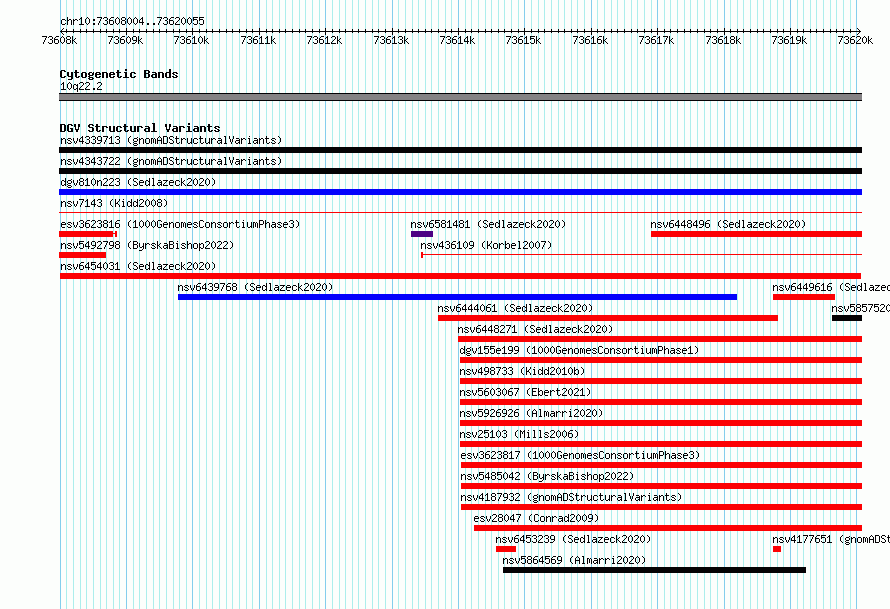Click the nsv7143 Kidd2008 label
The height and width of the screenshot is (609, 890).
point(114,203)
